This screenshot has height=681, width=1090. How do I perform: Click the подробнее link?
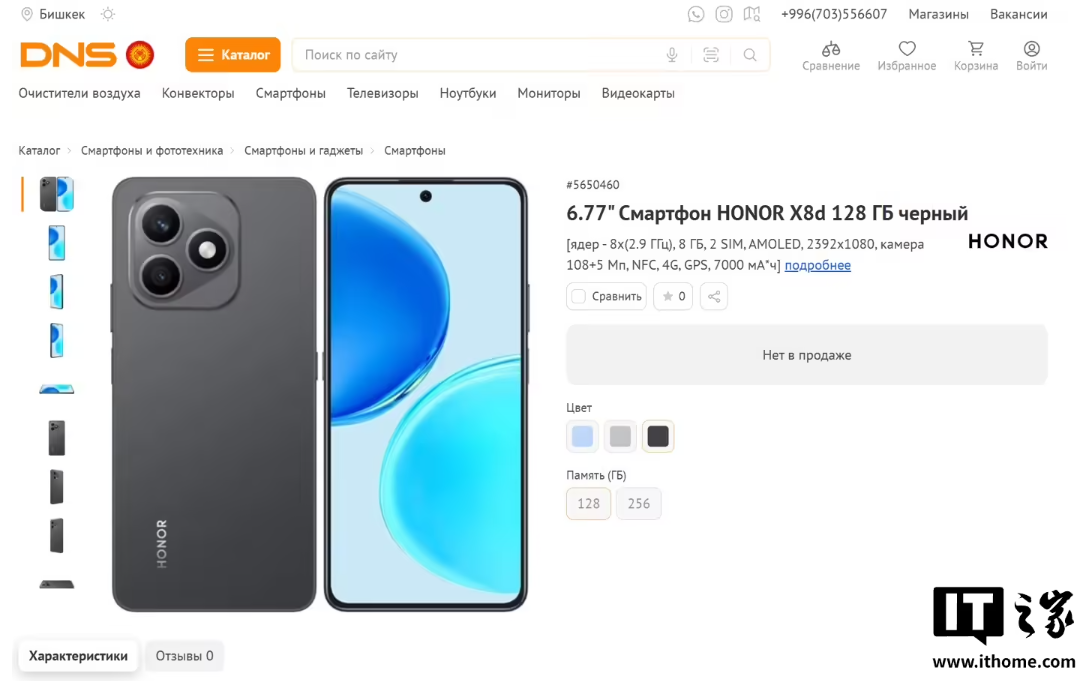click(818, 265)
